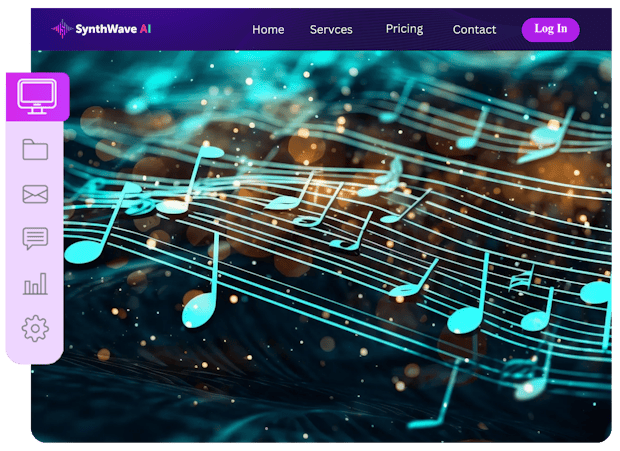The image size is (620, 451).
Task: Click the pink 'AI' text in the logo
Action: click(x=145, y=29)
